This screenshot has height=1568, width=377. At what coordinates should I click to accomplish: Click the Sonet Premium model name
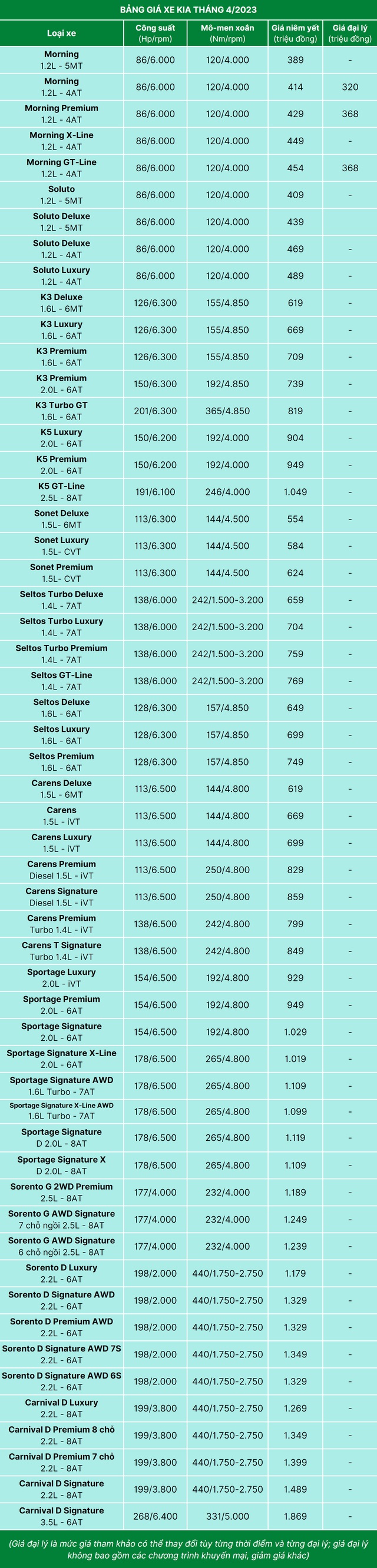coord(61,567)
